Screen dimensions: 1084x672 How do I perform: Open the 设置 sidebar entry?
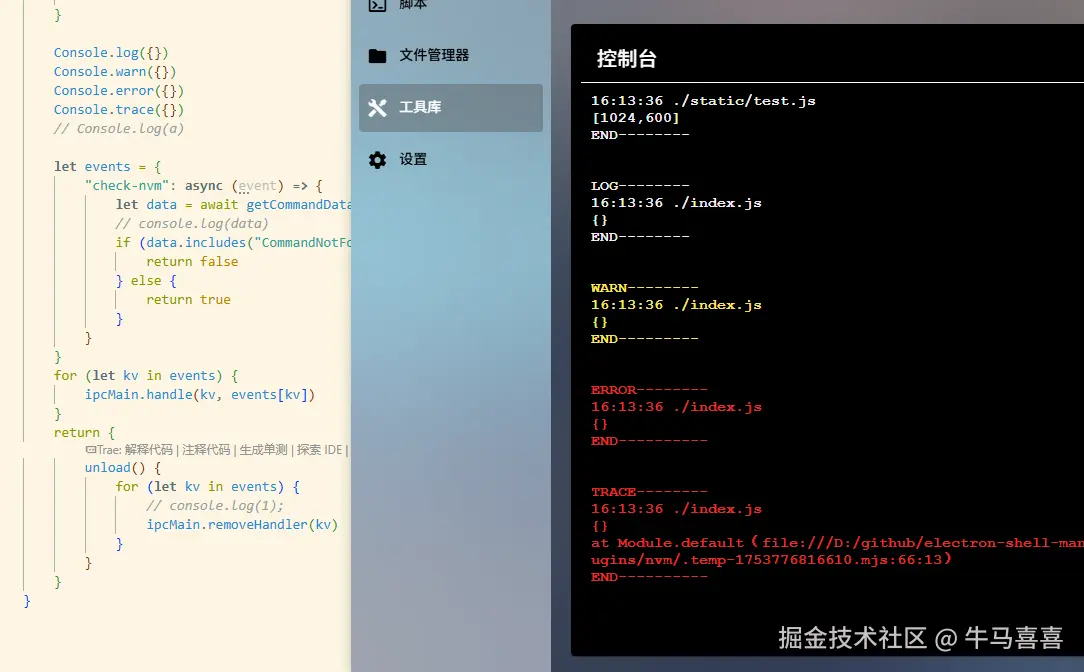(415, 159)
